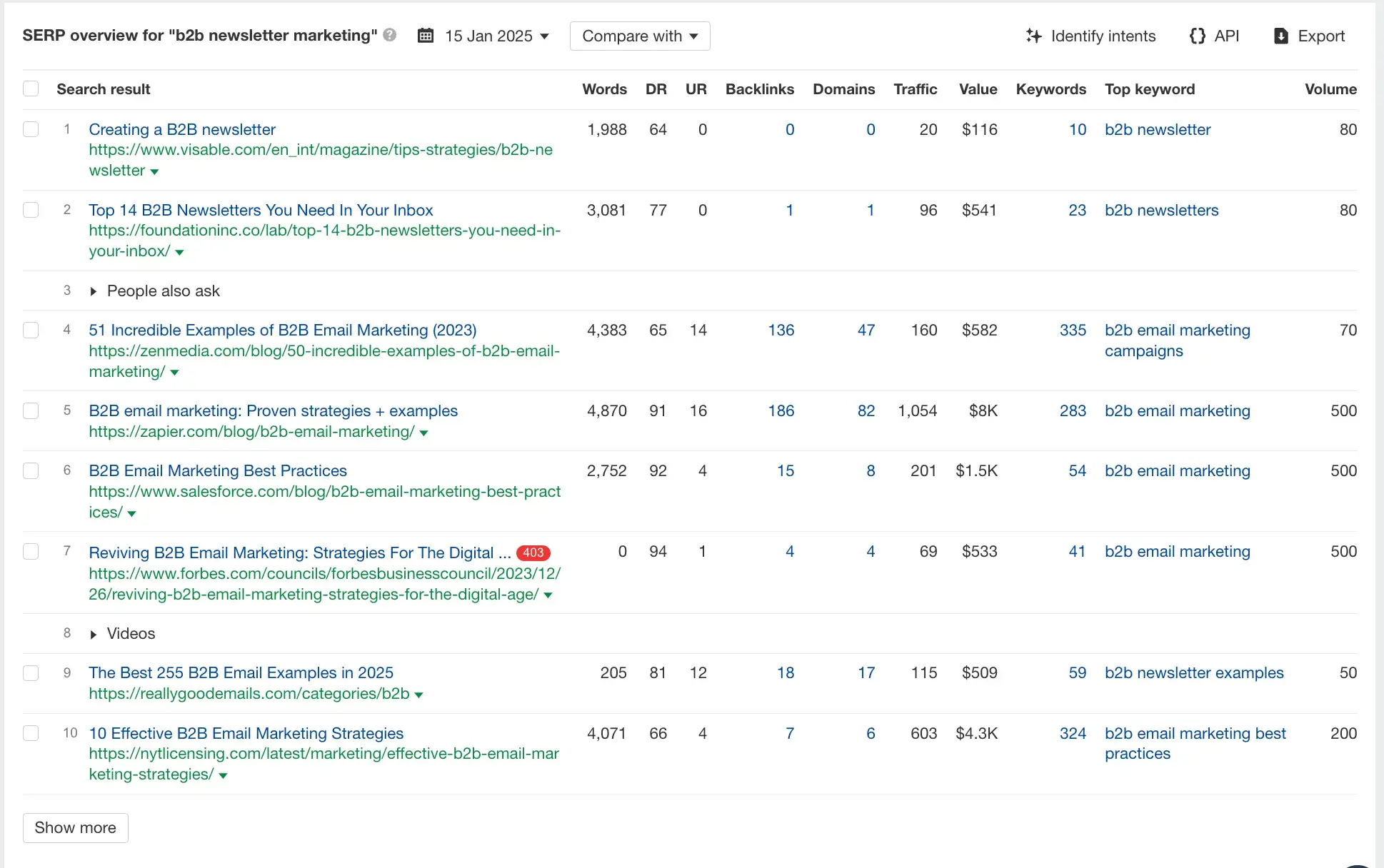Open the dropdown arrow after the visable.com URL

tap(154, 171)
